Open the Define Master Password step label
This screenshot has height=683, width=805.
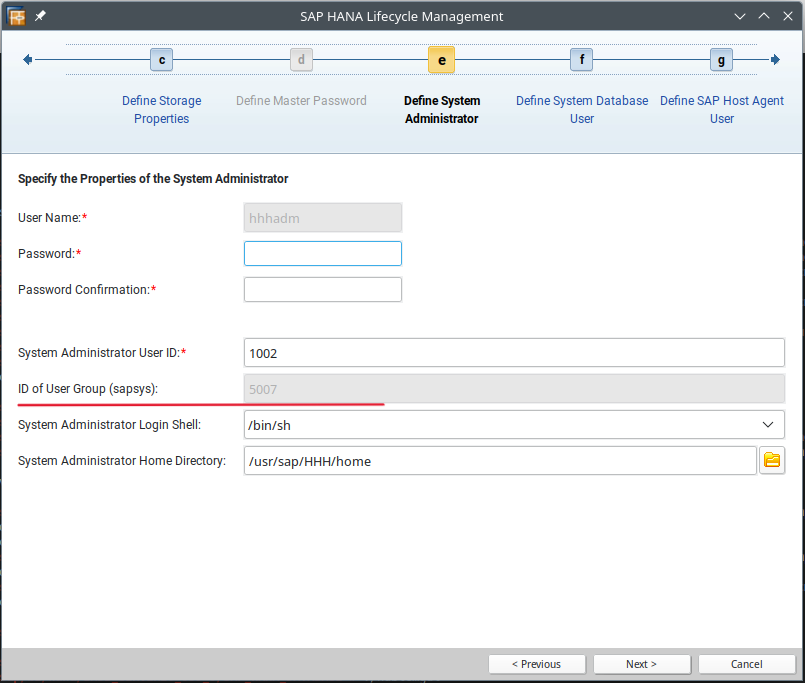pyautogui.click(x=301, y=101)
